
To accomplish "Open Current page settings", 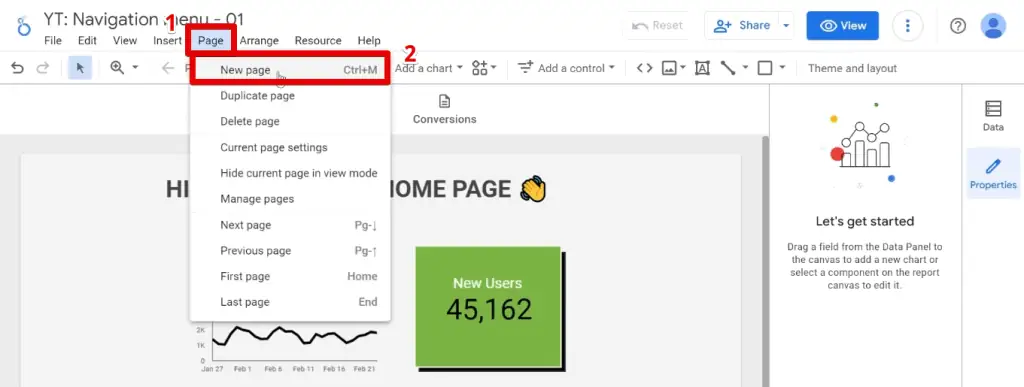I will (290, 147).
